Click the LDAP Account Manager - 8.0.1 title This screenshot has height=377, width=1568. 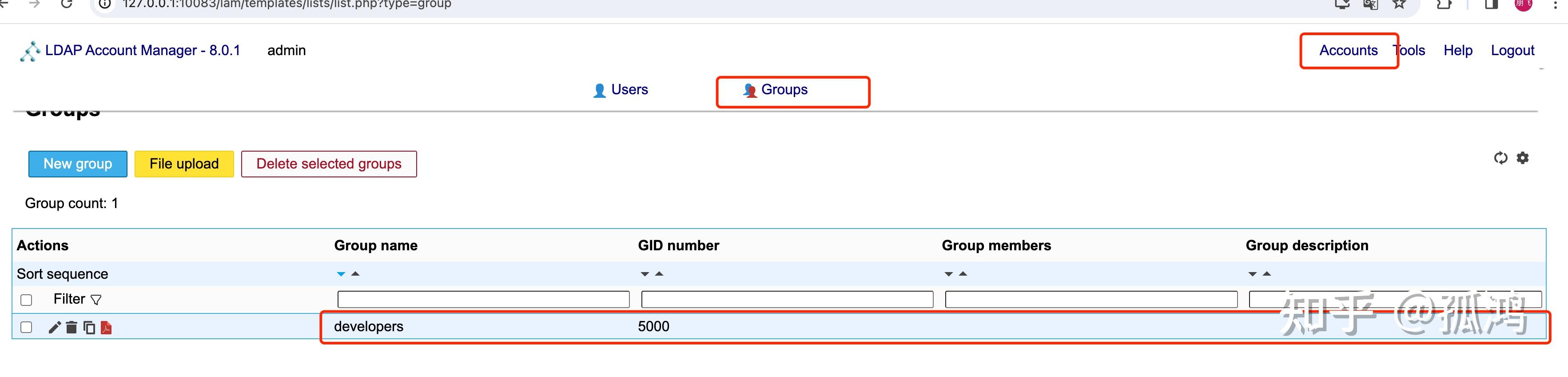point(143,51)
